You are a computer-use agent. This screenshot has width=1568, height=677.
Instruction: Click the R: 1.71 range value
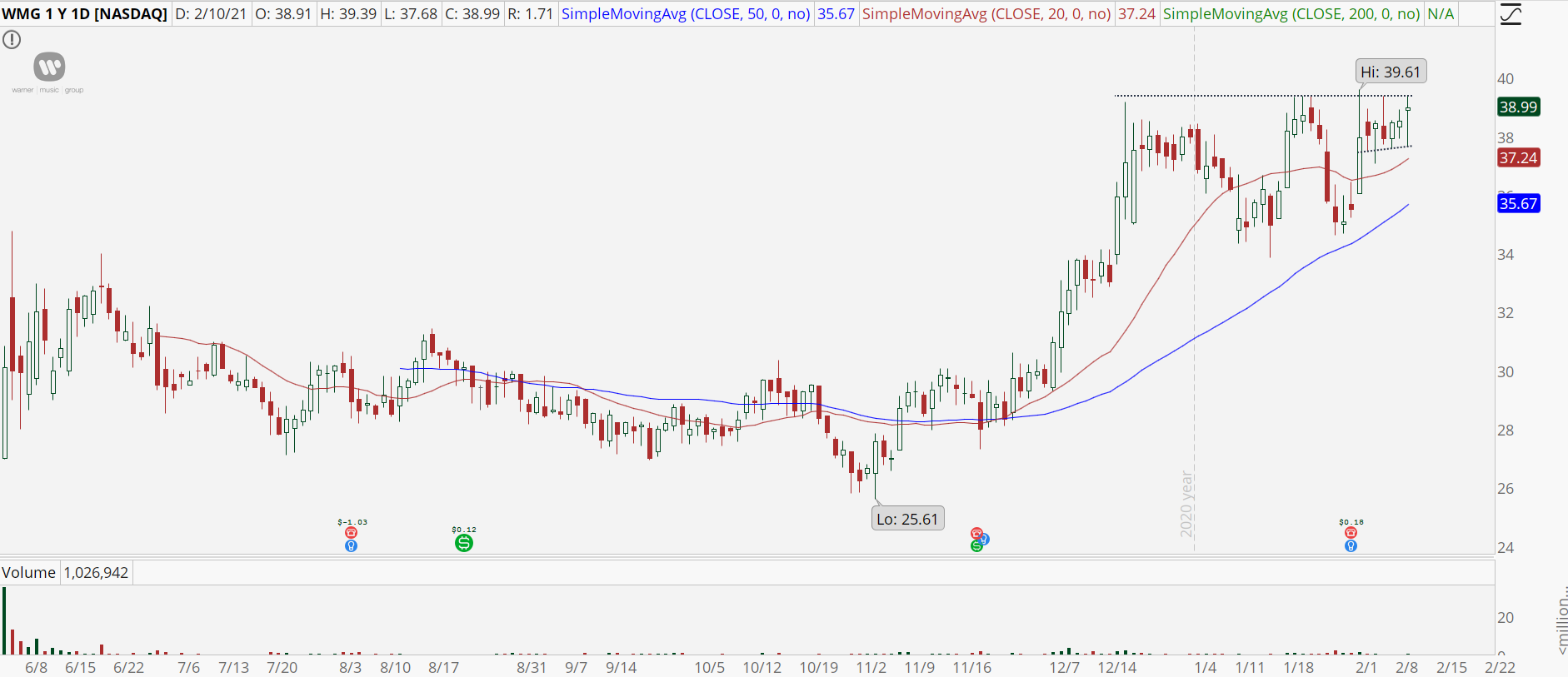[531, 14]
